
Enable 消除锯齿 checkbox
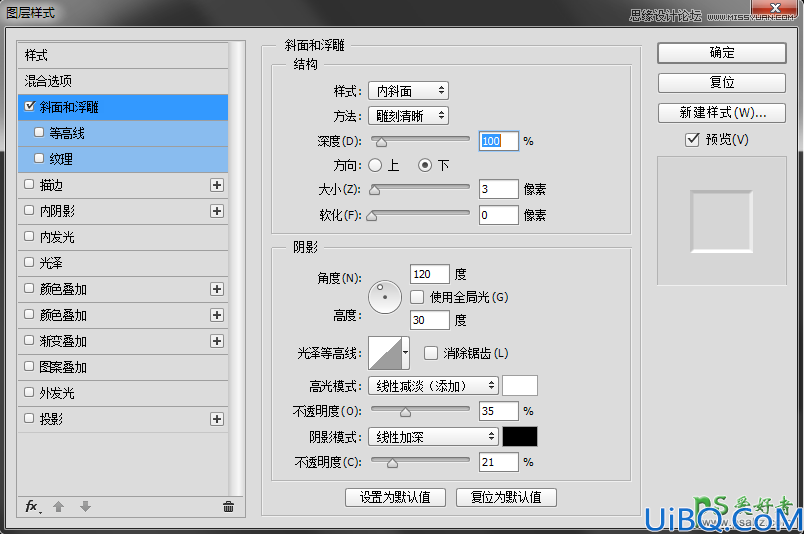click(x=431, y=353)
